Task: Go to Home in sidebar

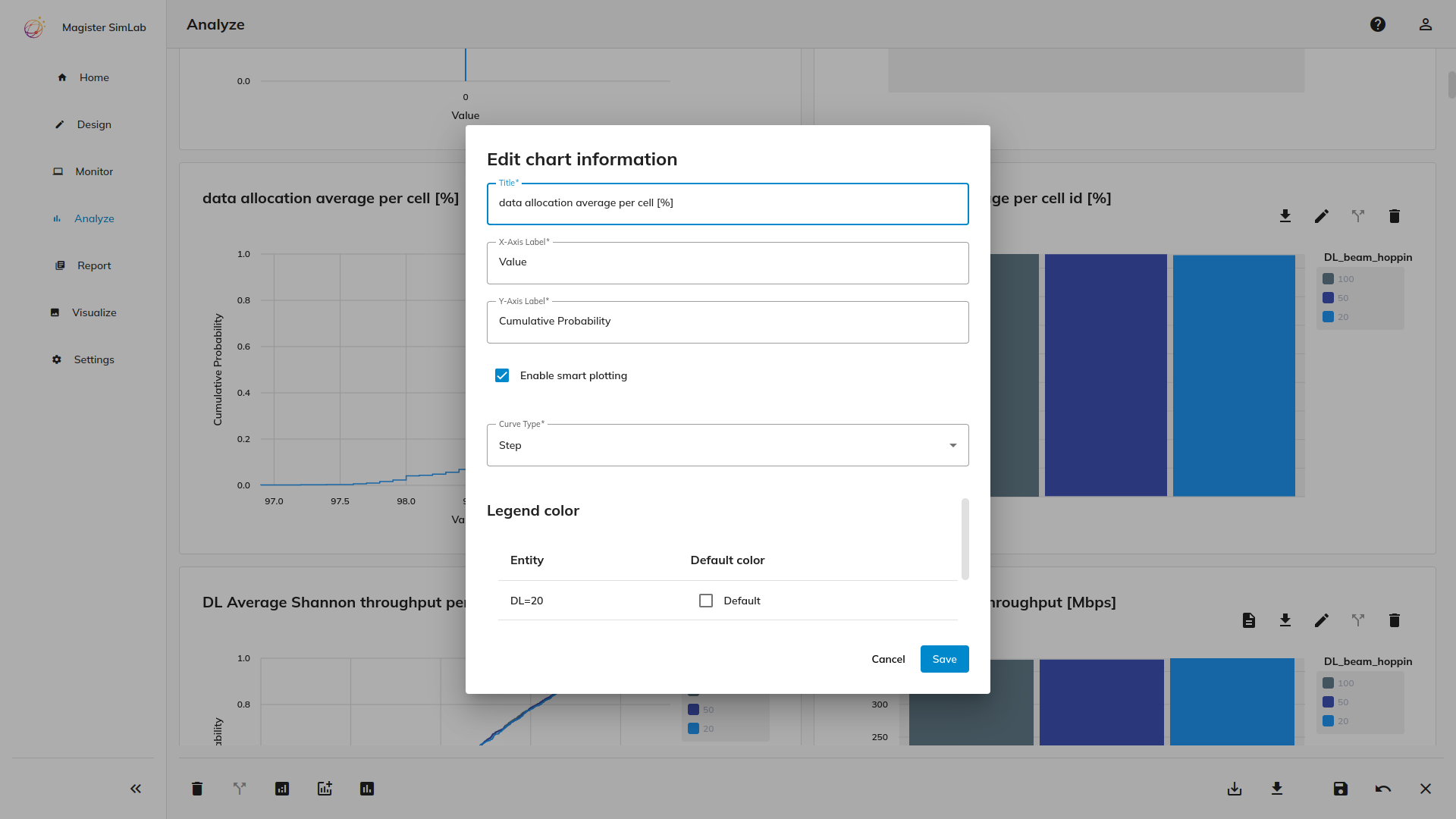Action: click(83, 77)
